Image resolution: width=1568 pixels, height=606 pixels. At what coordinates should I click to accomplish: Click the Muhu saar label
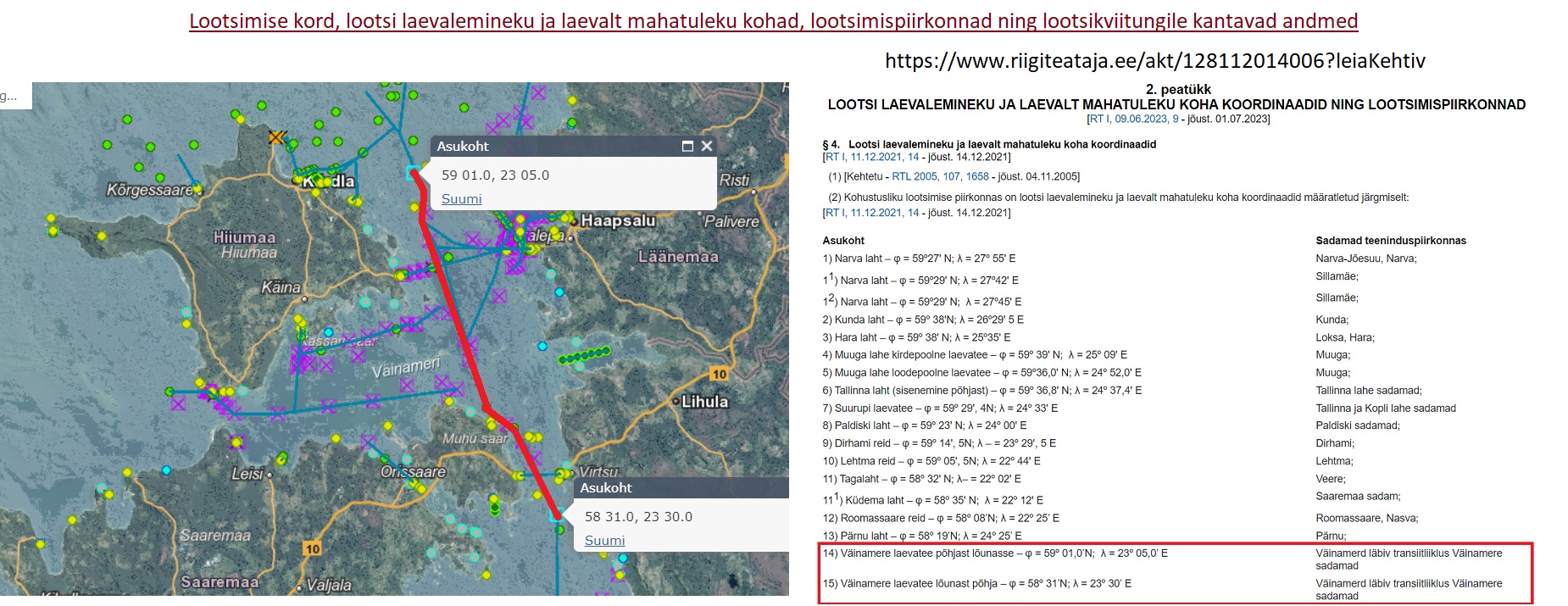point(475,438)
